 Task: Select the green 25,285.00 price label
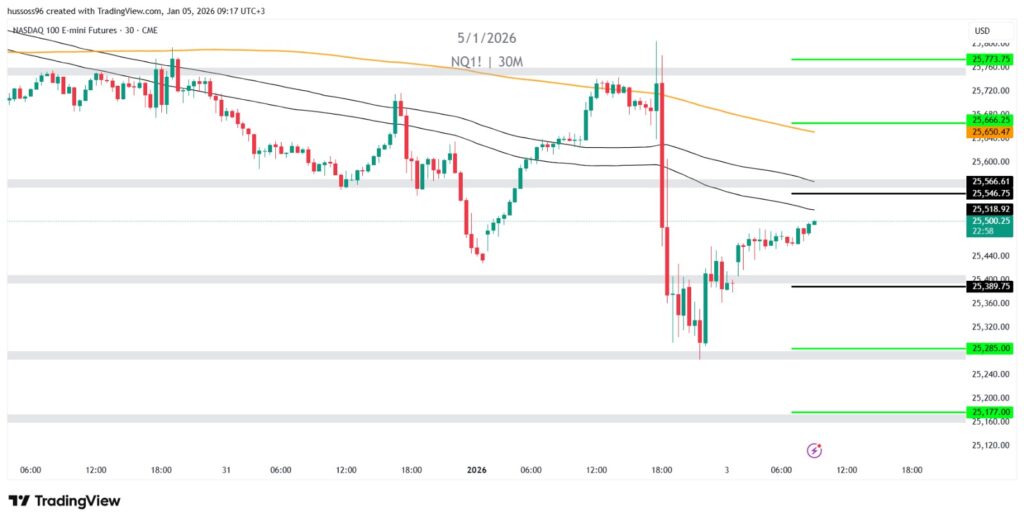[x=990, y=348]
